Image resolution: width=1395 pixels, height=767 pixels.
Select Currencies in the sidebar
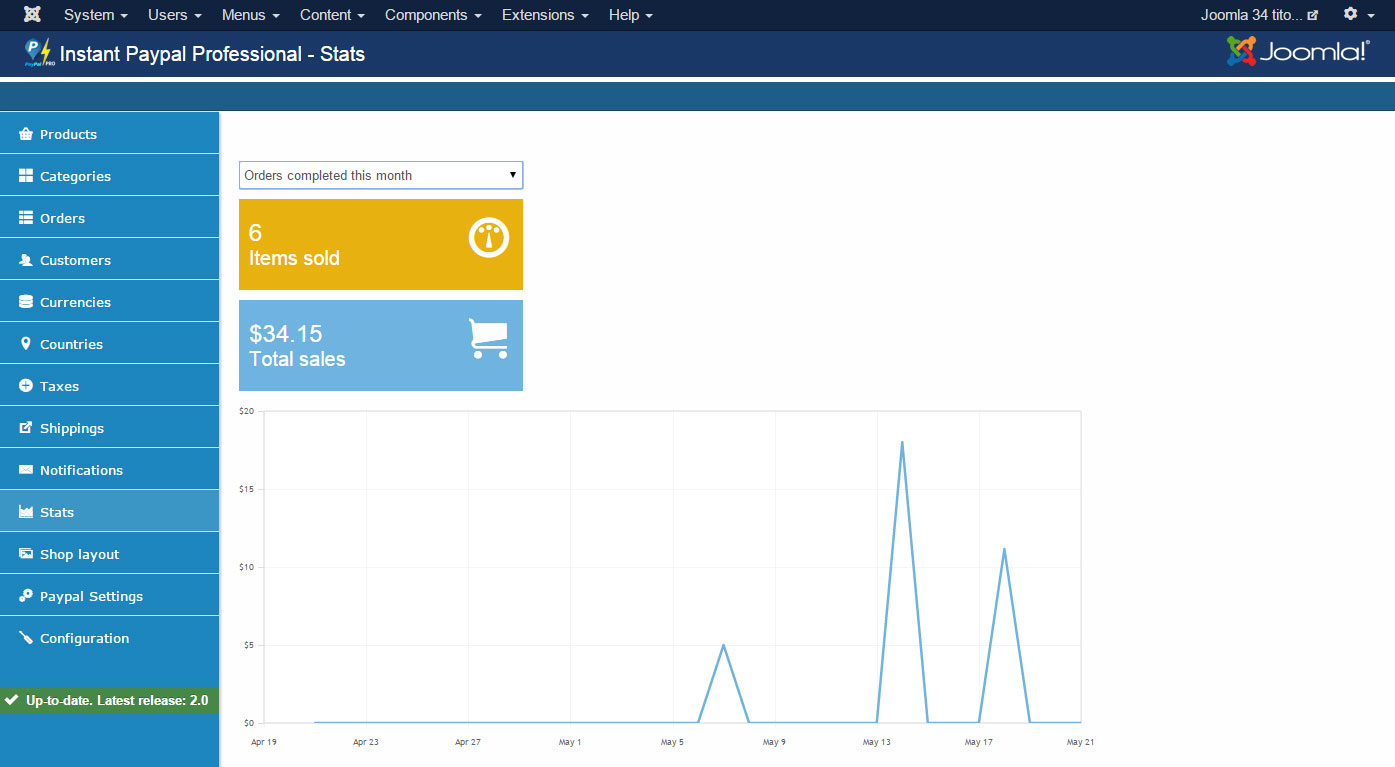(109, 301)
